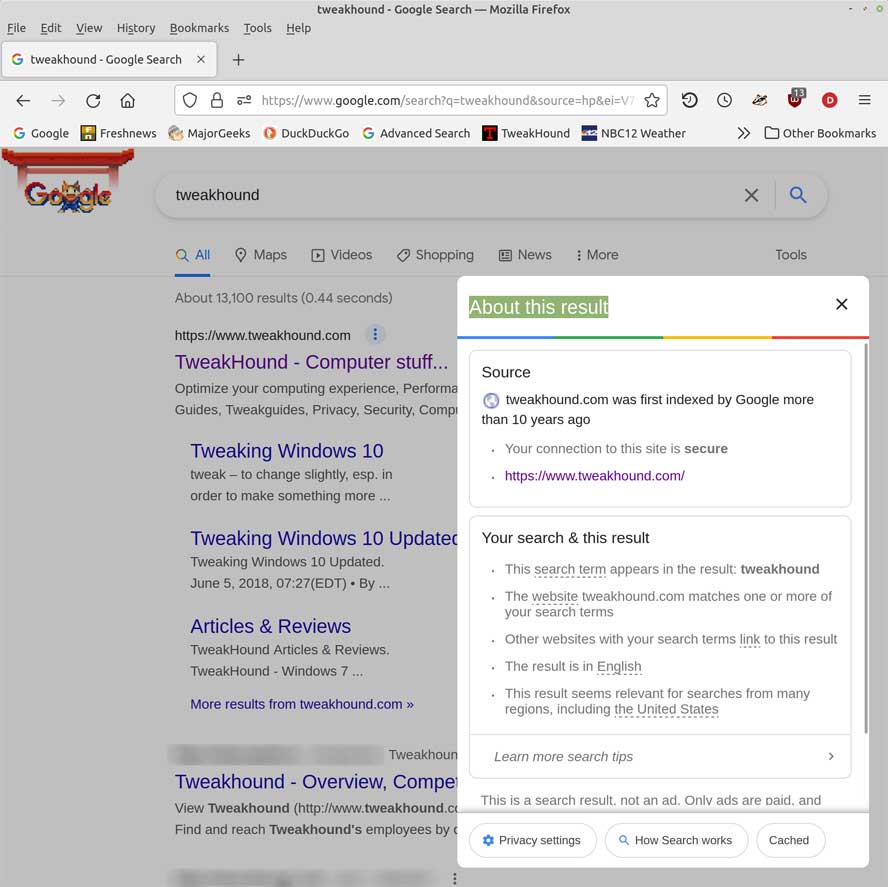
Task: Click the red D extension icon
Action: 829,100
